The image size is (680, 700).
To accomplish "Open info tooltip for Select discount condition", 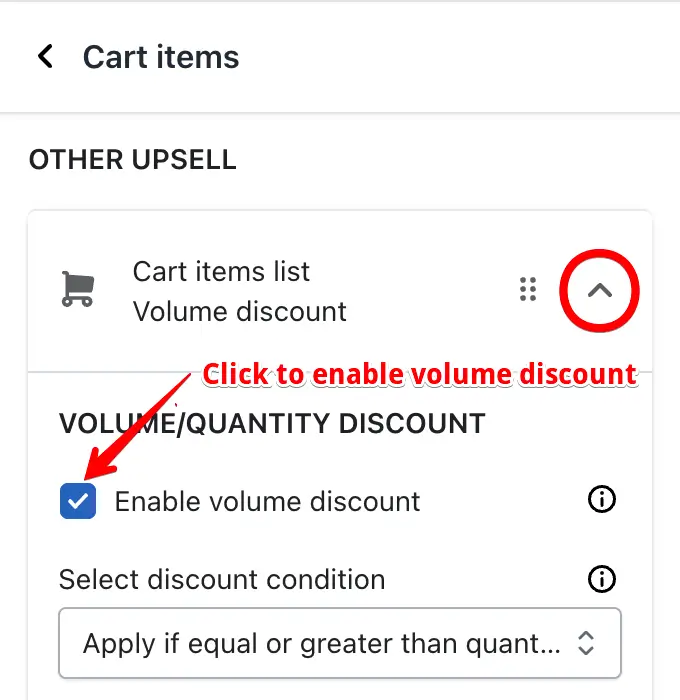I will click(601, 579).
